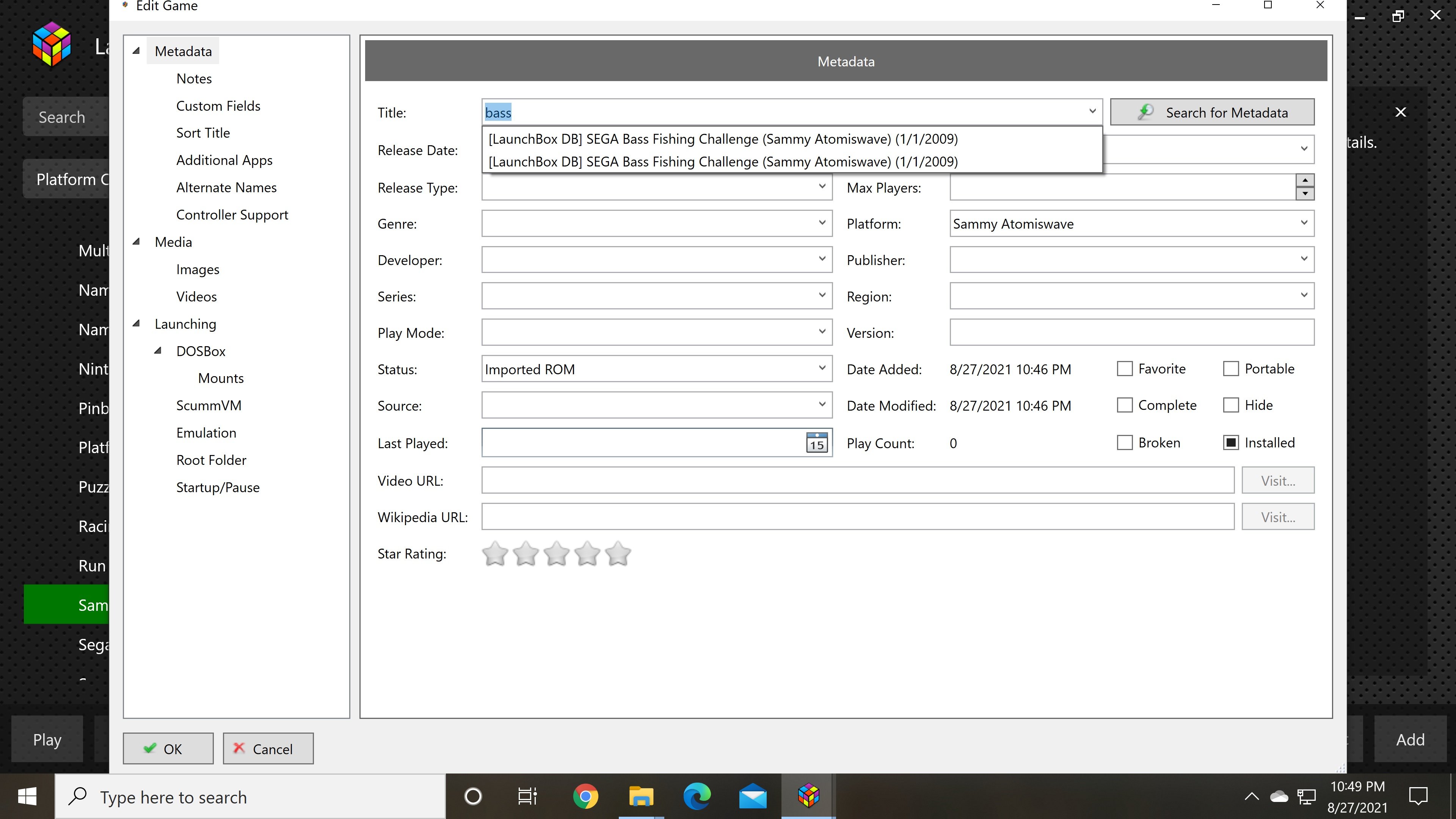Show hidden system tray icons

click(x=1252, y=797)
